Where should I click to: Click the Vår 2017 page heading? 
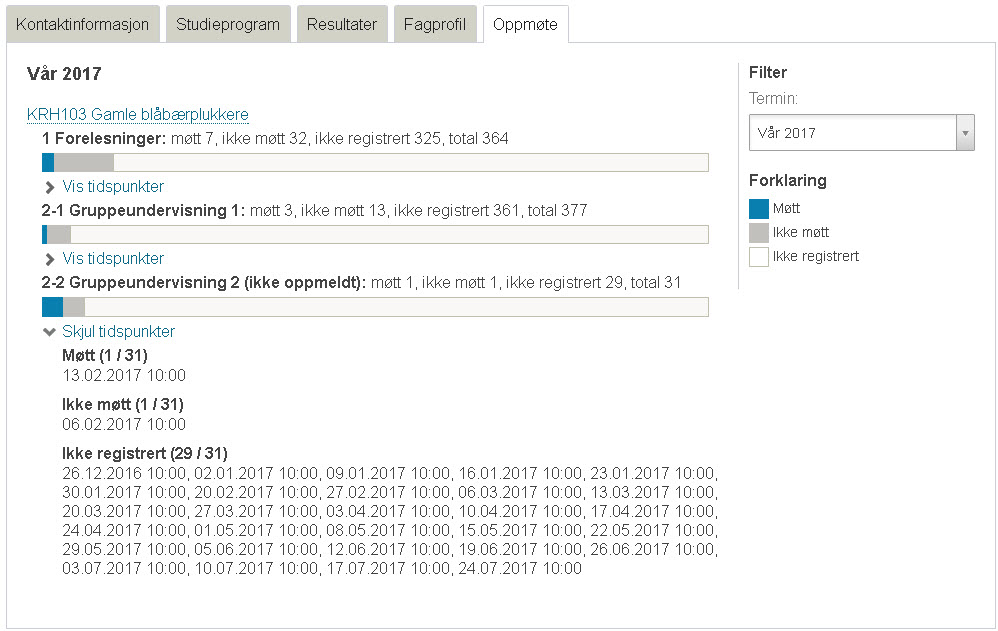(64, 74)
